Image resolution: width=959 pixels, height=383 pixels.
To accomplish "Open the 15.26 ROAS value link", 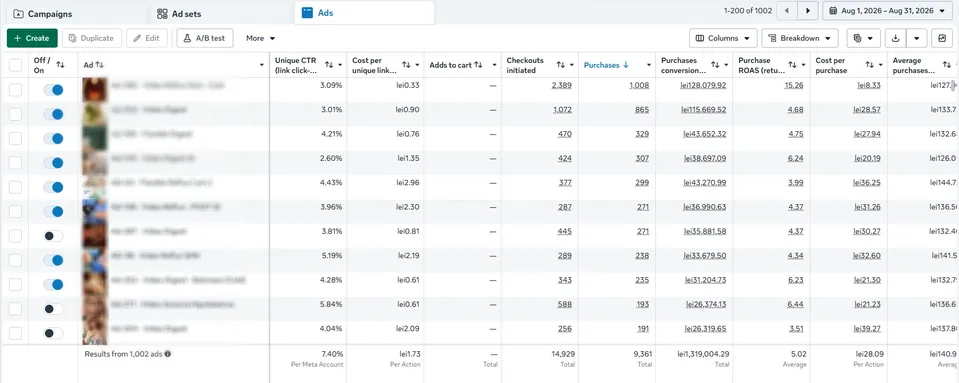I will click(x=794, y=85).
